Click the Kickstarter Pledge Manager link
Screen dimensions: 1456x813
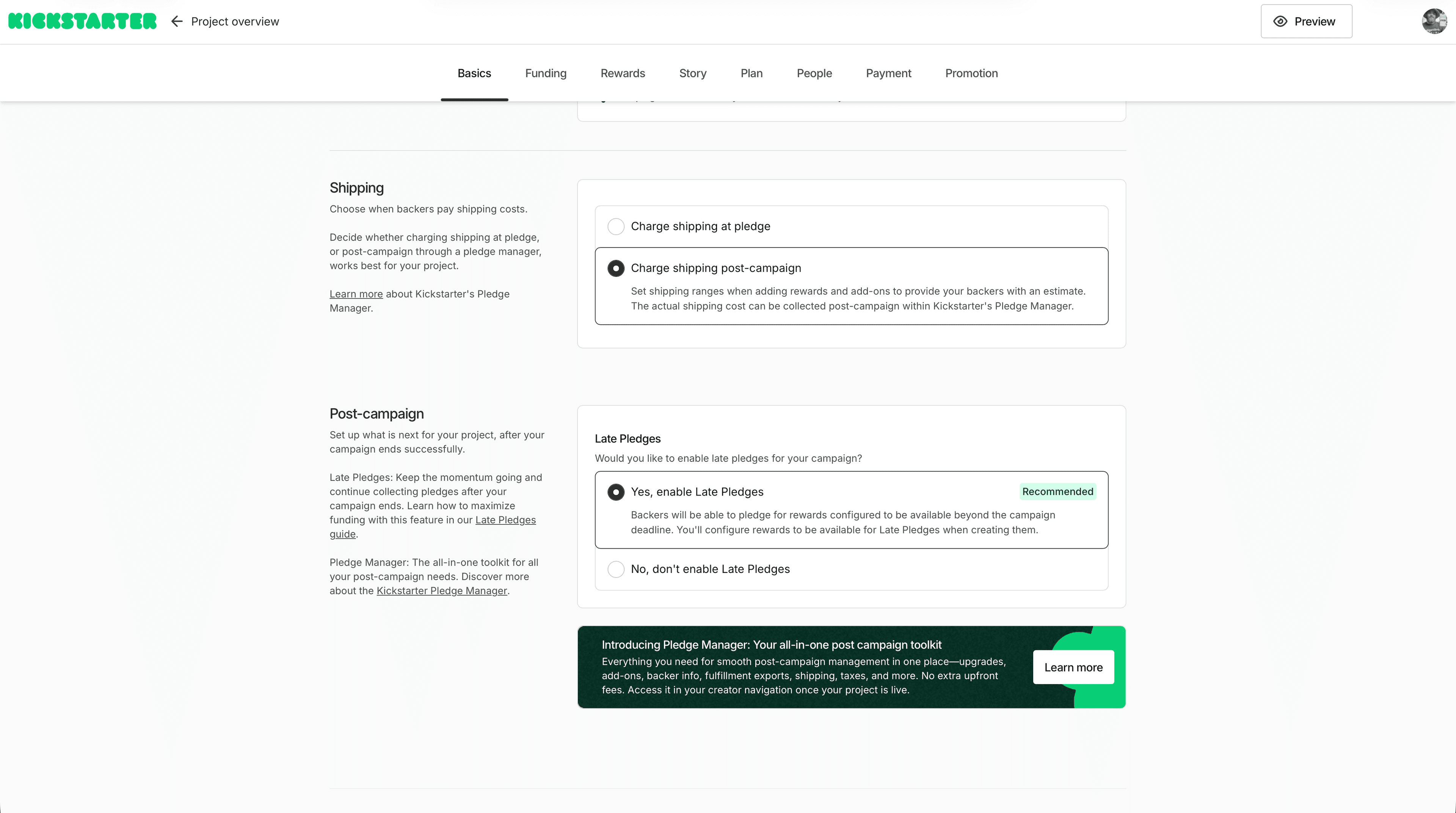click(x=442, y=590)
